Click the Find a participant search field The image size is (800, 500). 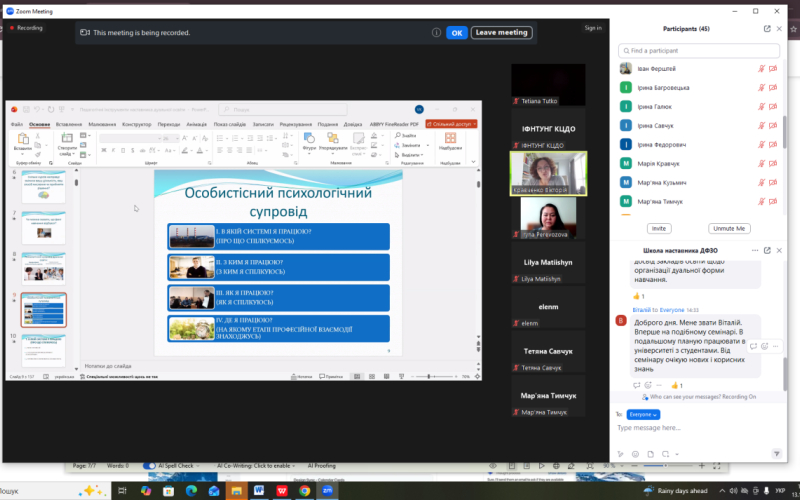click(699, 51)
